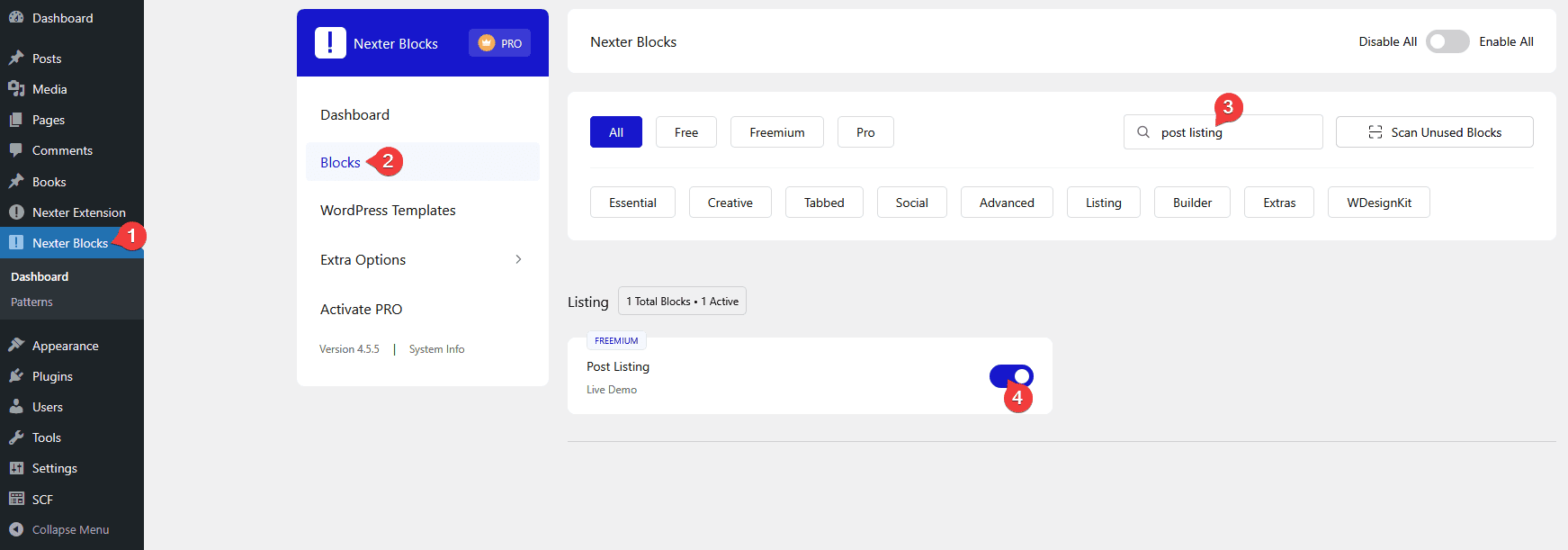The image size is (1568, 550).
Task: Click the search magnifier icon
Action: pyautogui.click(x=1143, y=132)
